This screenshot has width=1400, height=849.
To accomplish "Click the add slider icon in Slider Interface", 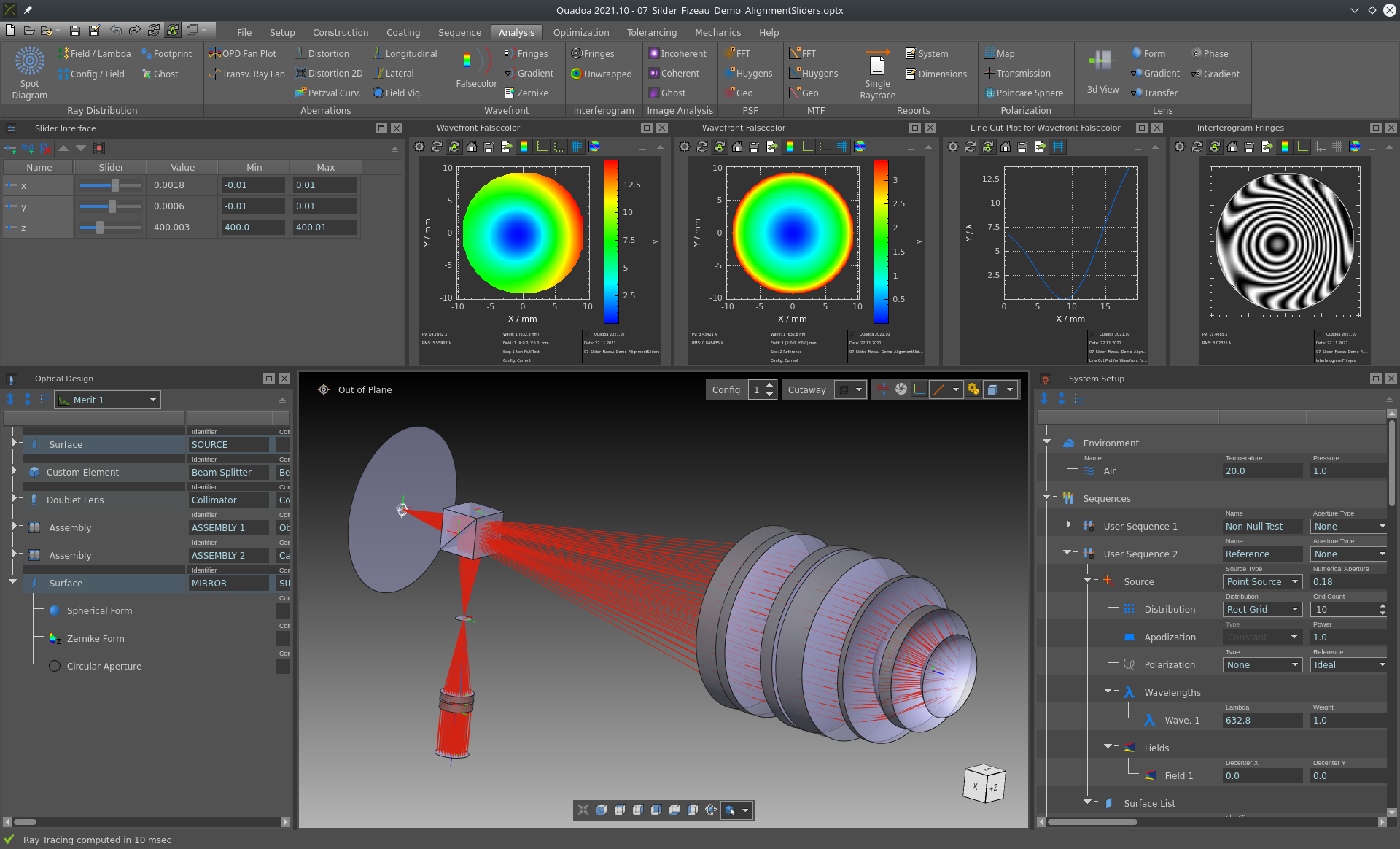I will 10,148.
